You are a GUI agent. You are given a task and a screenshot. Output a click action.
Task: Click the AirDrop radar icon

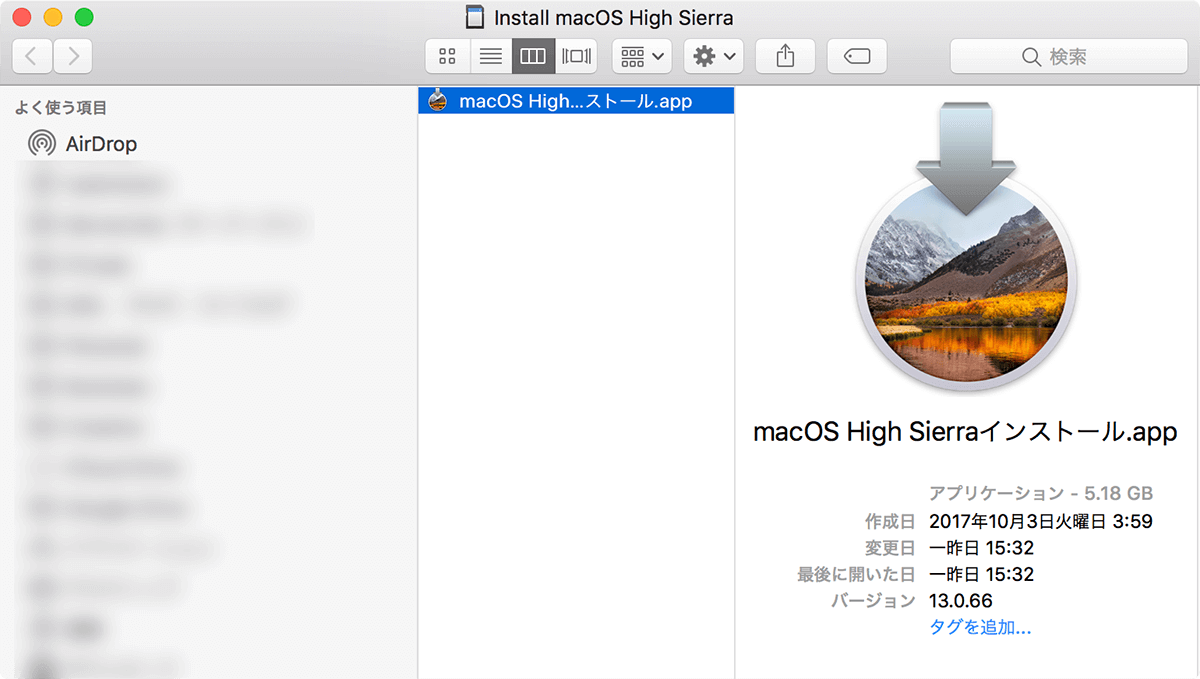(42, 144)
